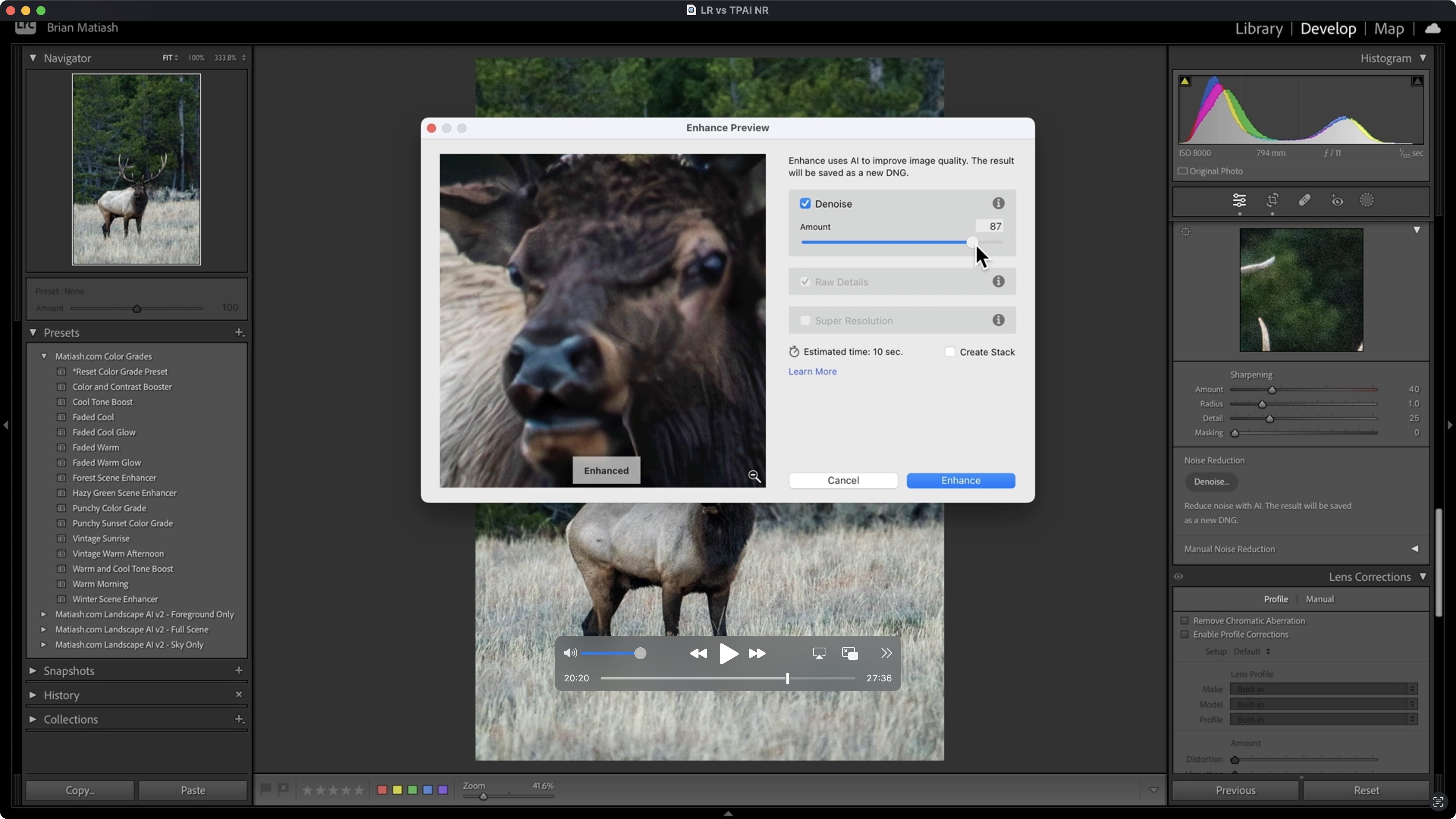Open the Masking tool icon
This screenshot has width=1456, height=819.
point(1367,200)
